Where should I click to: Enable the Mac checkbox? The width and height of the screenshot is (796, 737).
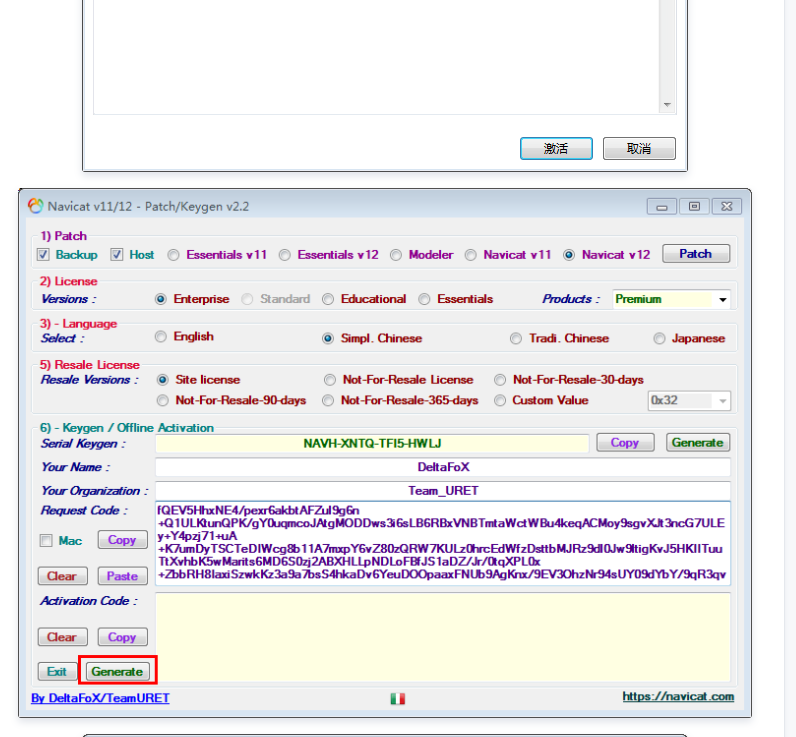[x=46, y=541]
